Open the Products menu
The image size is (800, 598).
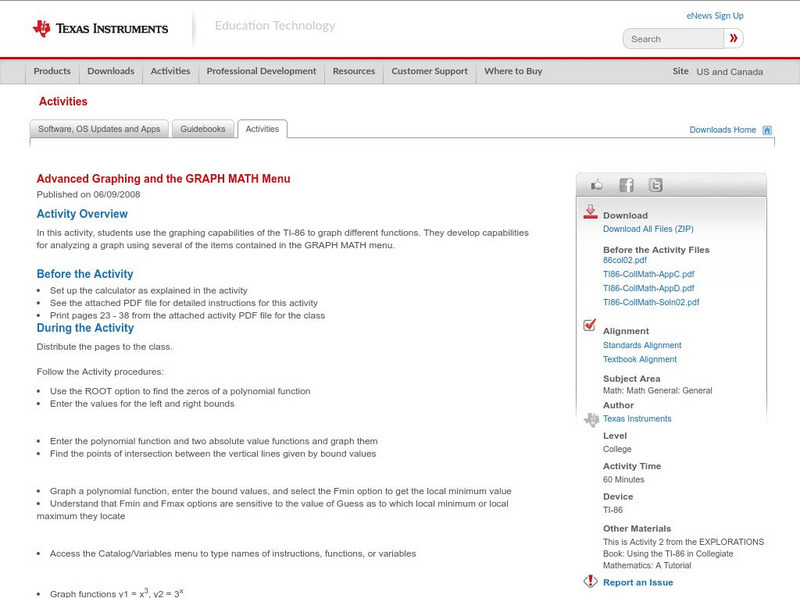click(x=52, y=71)
